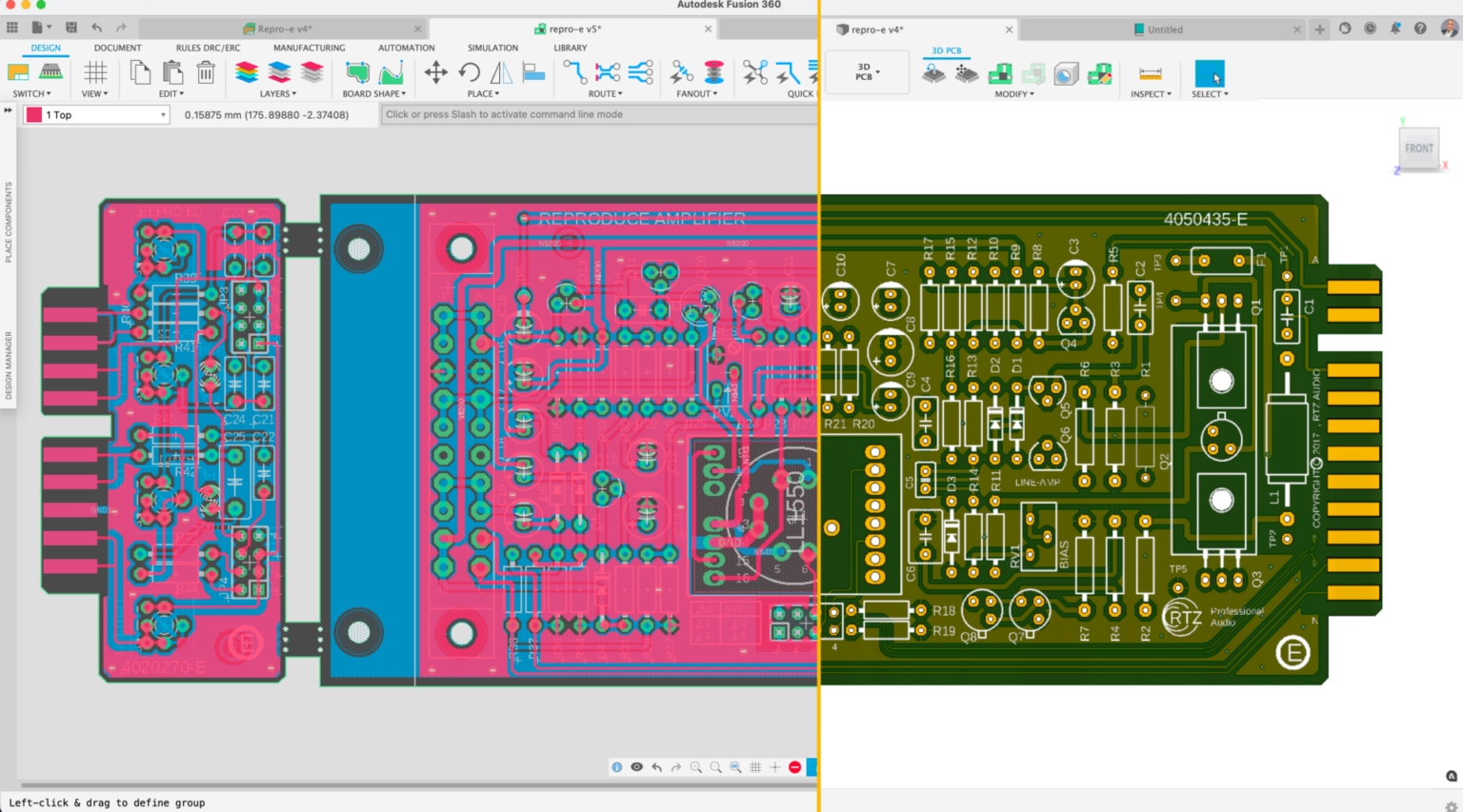Click the Undo arrow in canvas toolbar
Image resolution: width=1463 pixels, height=812 pixels.
657,766
